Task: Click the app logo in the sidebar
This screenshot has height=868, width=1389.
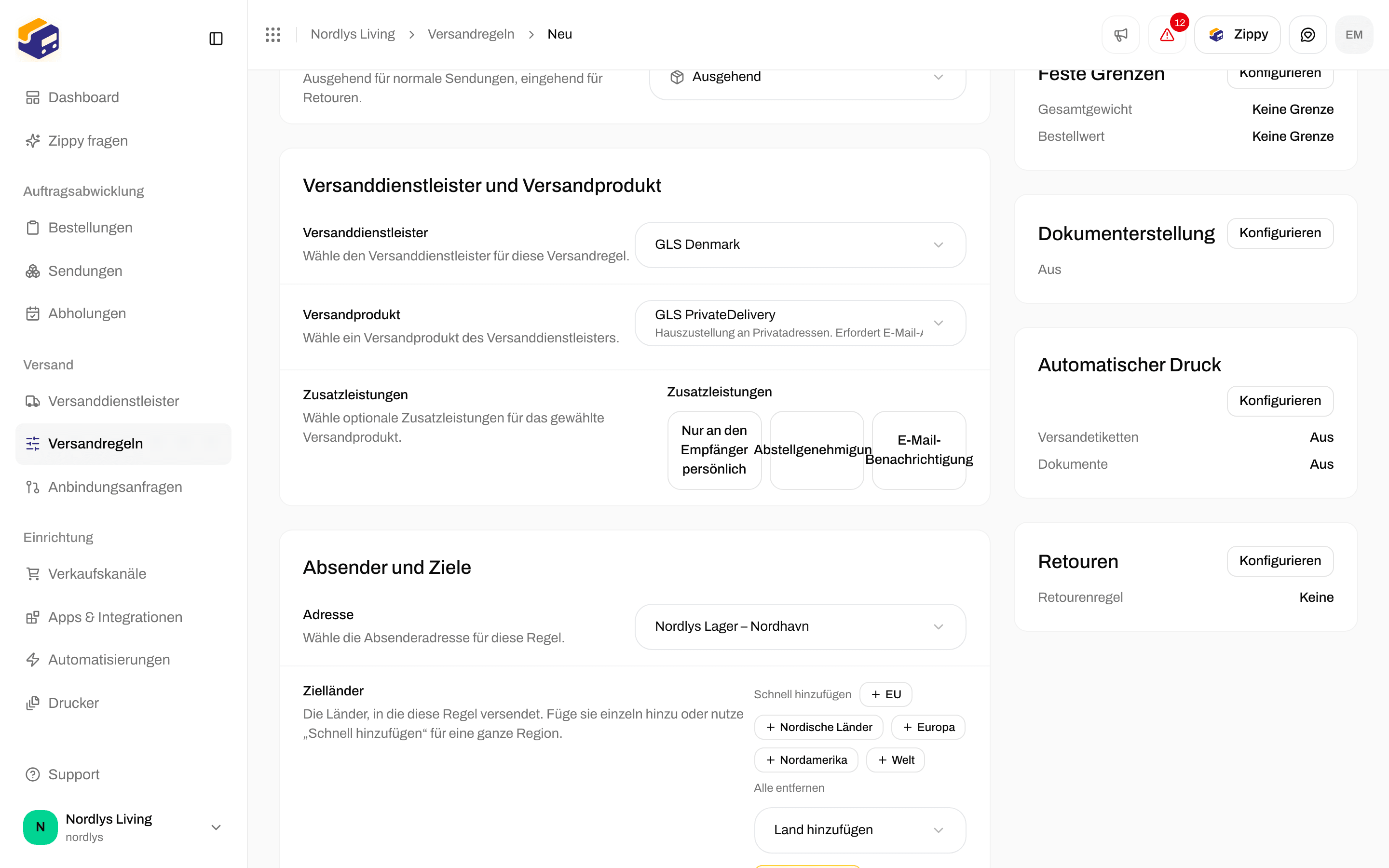Action: point(39,39)
